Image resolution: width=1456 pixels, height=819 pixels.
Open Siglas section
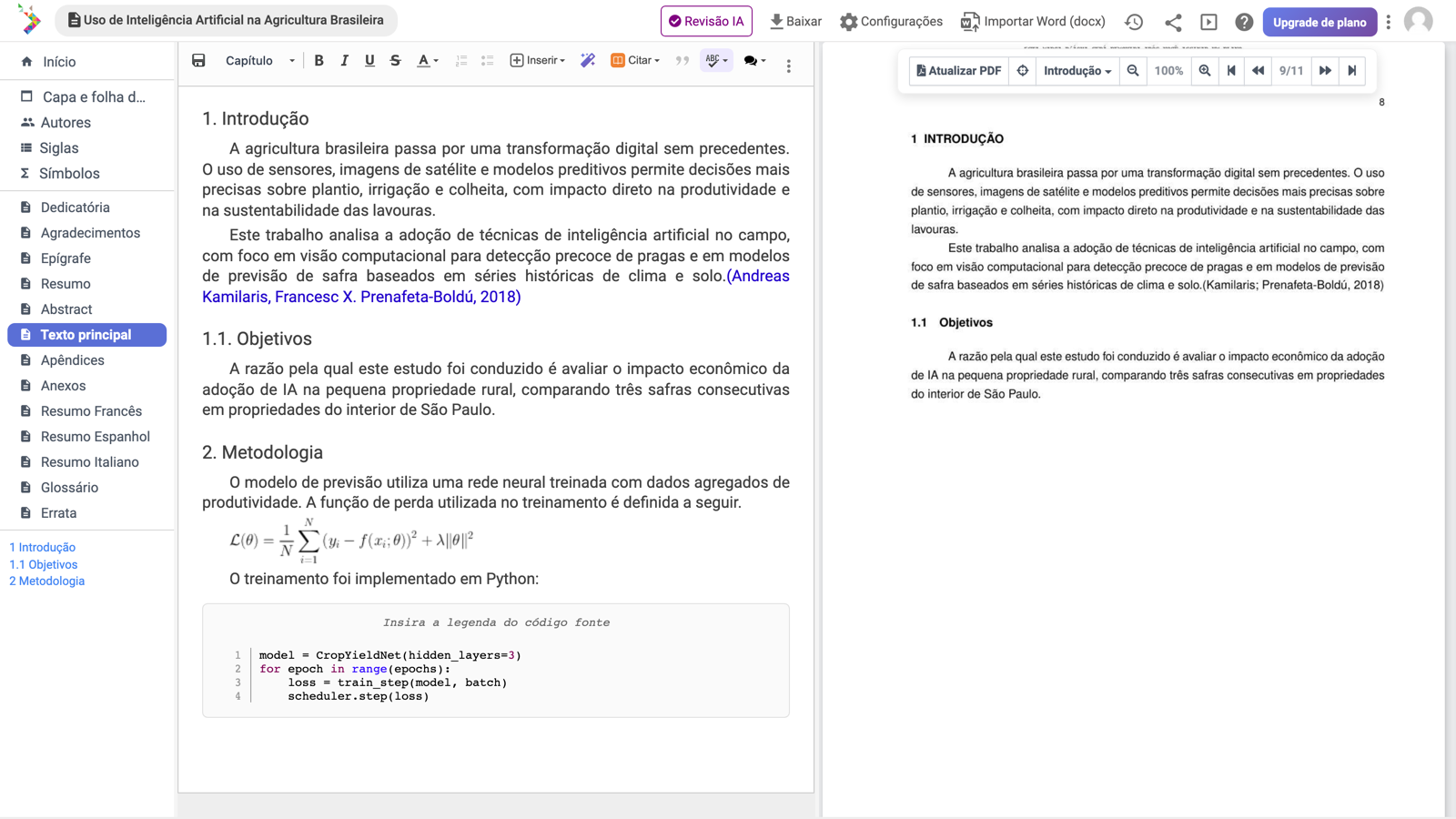pyautogui.click(x=59, y=147)
